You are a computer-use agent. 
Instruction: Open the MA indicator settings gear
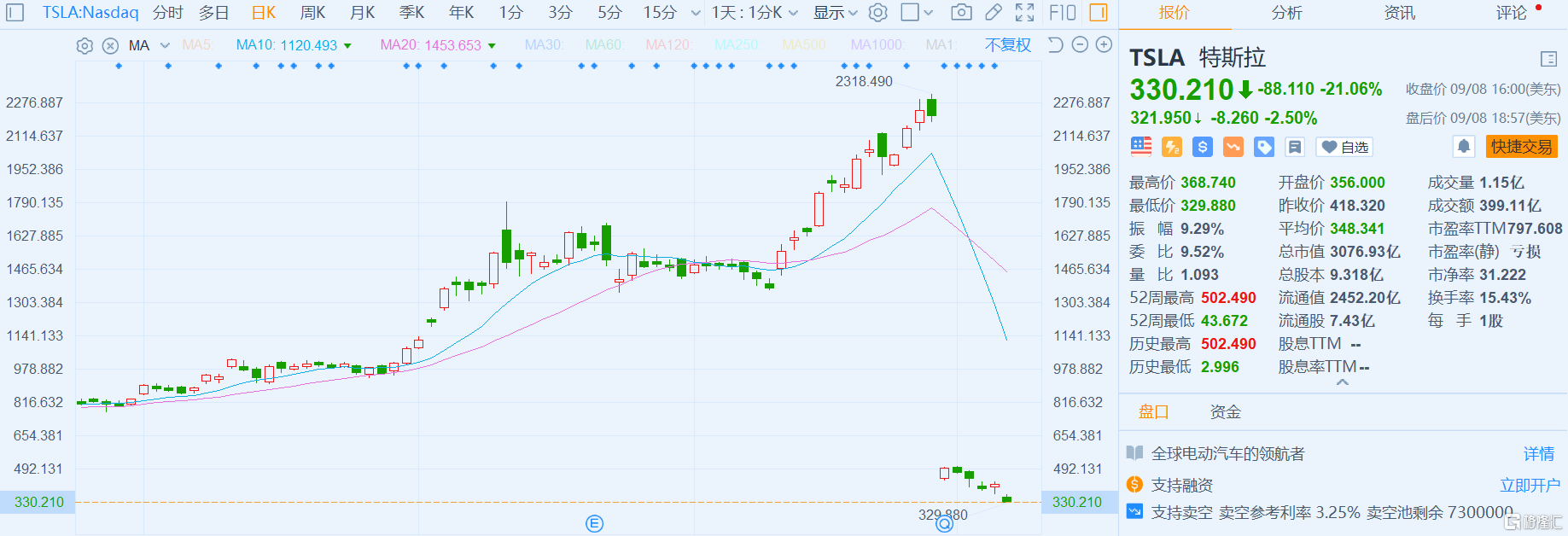point(85,46)
